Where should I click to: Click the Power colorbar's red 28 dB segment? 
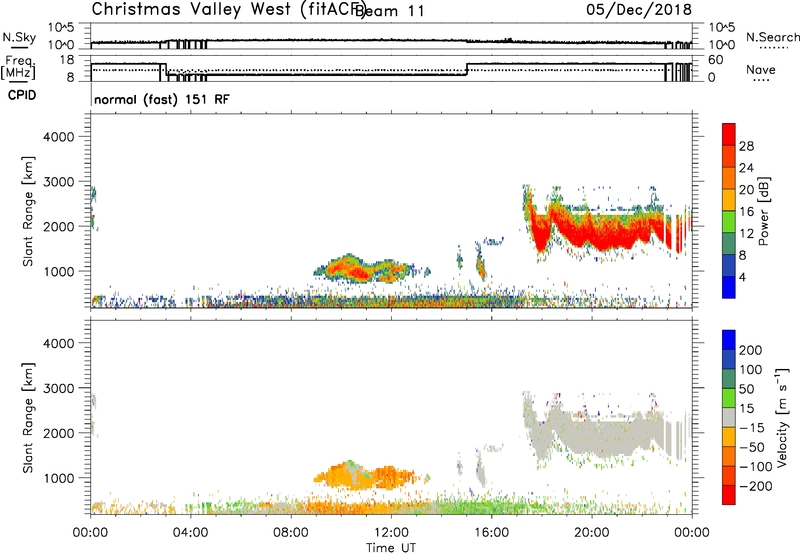pos(729,135)
